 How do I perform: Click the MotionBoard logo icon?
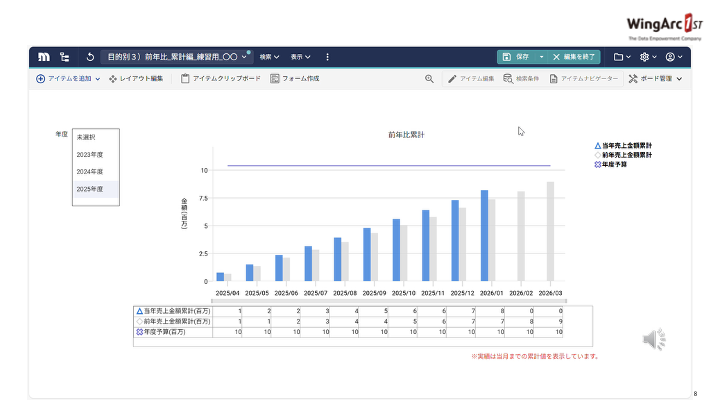point(44,57)
